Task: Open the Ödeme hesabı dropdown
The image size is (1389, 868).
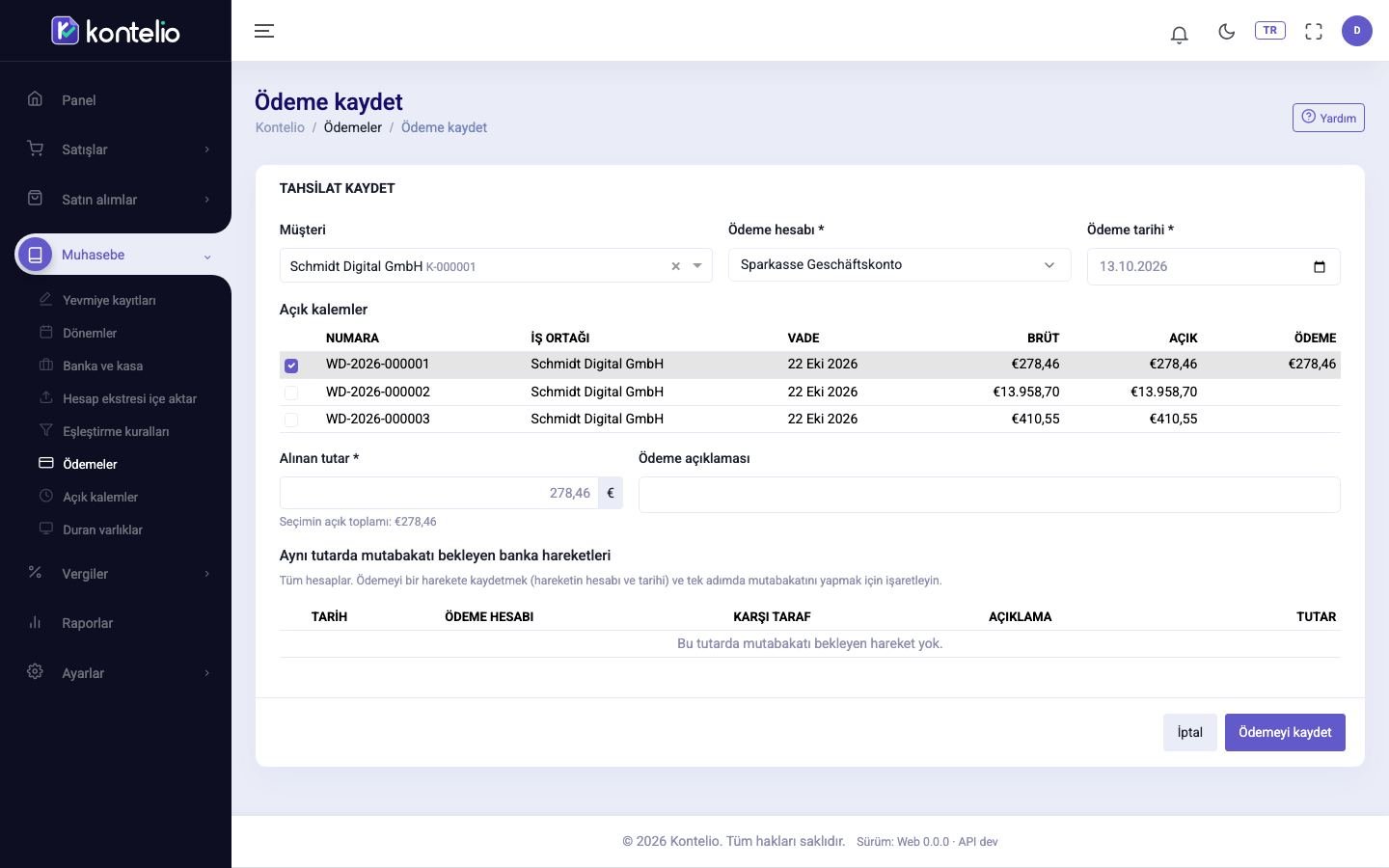Action: tap(899, 265)
